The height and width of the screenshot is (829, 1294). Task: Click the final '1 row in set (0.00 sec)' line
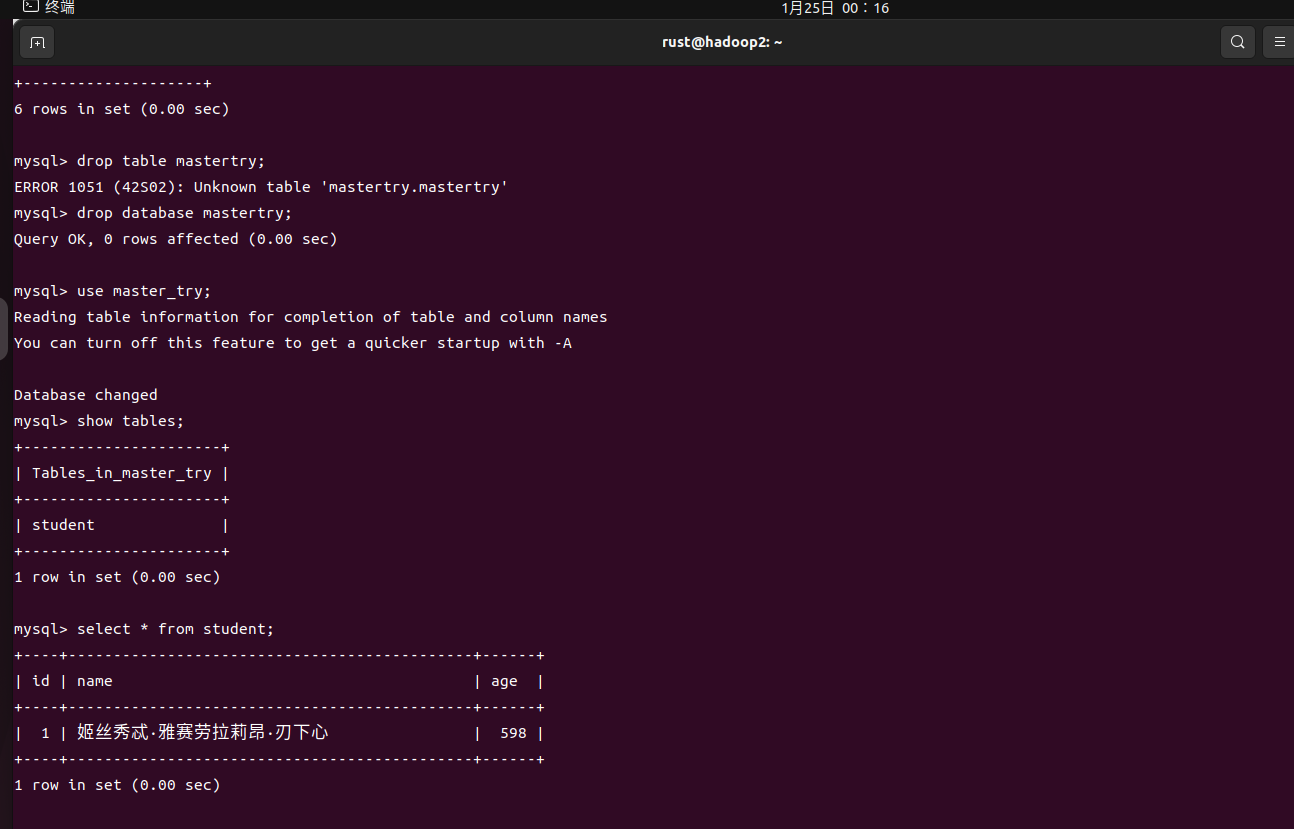click(x=117, y=785)
